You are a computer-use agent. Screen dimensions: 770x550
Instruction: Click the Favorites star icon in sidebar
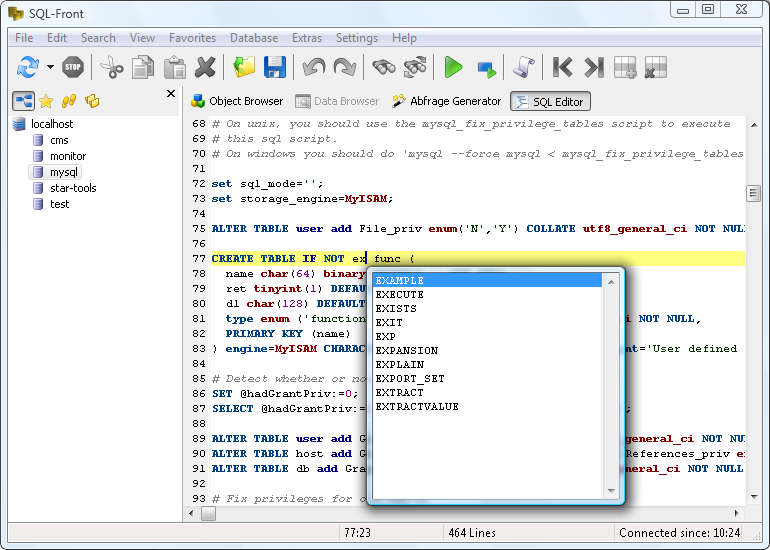point(46,101)
